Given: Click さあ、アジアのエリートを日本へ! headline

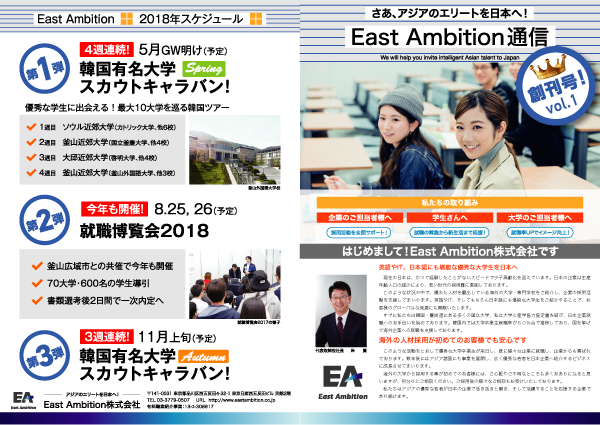Looking at the screenshot, I should 450,13.
